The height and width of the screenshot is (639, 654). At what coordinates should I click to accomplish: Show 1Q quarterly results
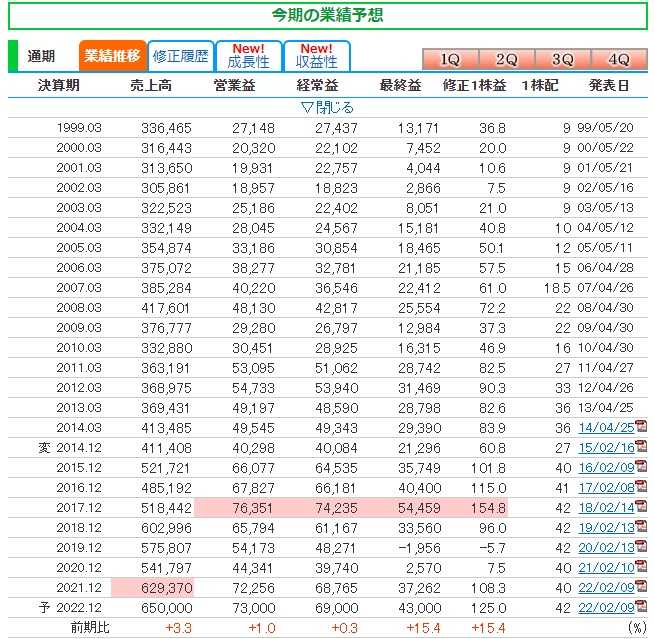[450, 58]
